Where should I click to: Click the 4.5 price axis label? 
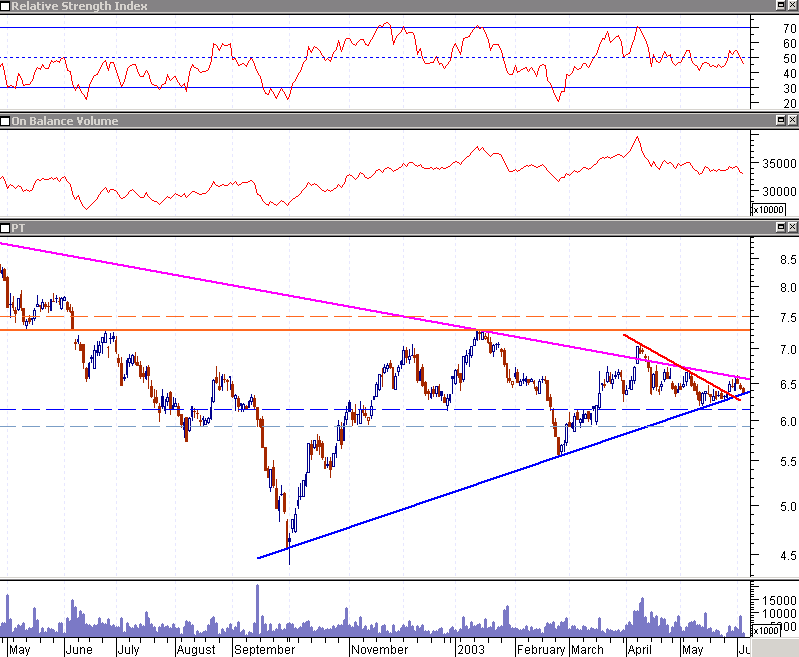[x=788, y=556]
